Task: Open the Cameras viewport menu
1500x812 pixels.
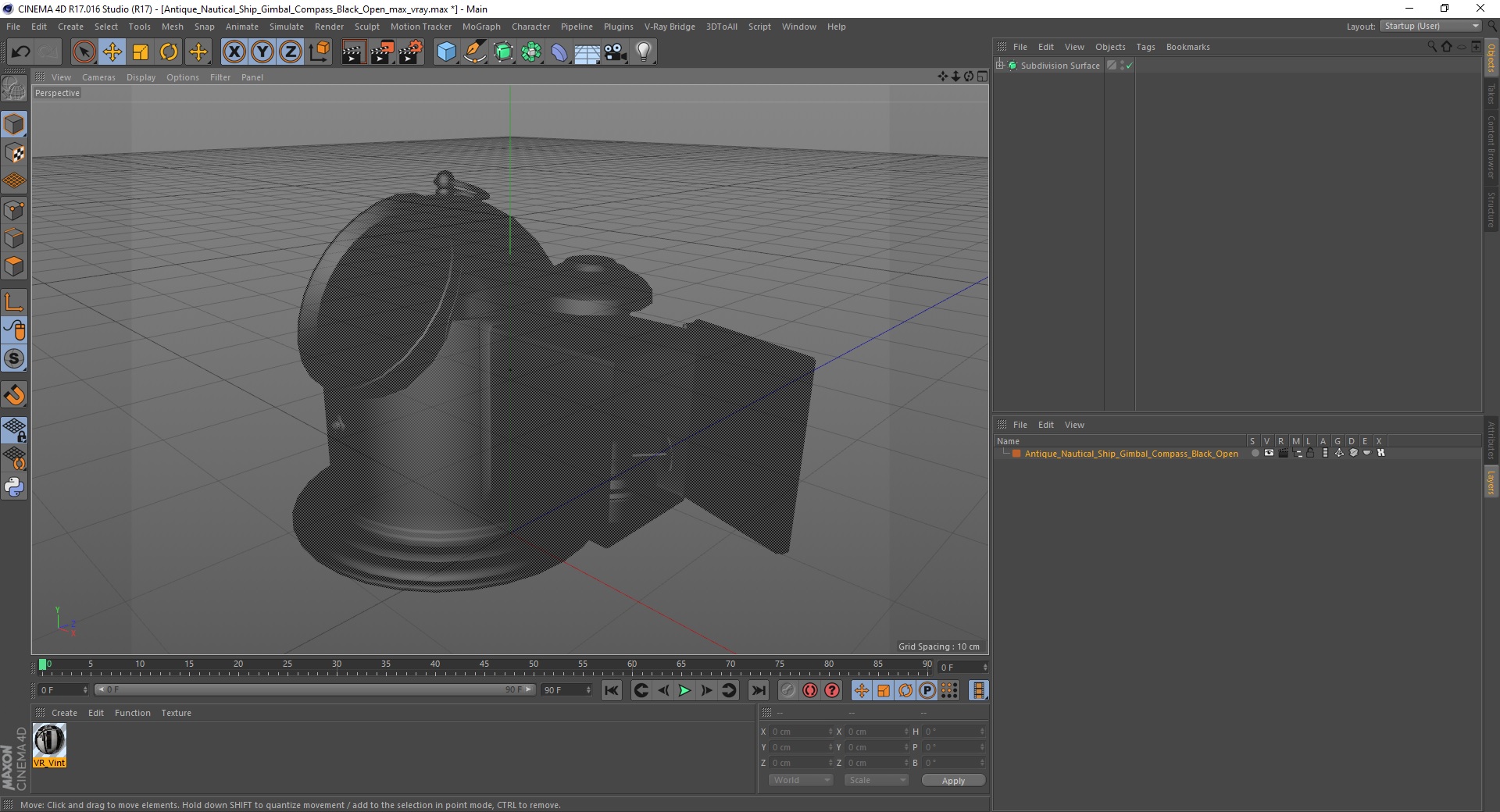Action: (98, 77)
